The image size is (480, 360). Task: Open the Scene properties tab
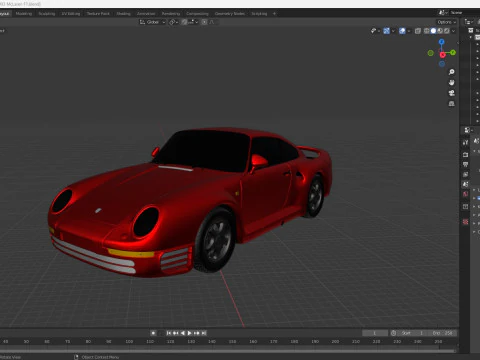click(x=466, y=184)
